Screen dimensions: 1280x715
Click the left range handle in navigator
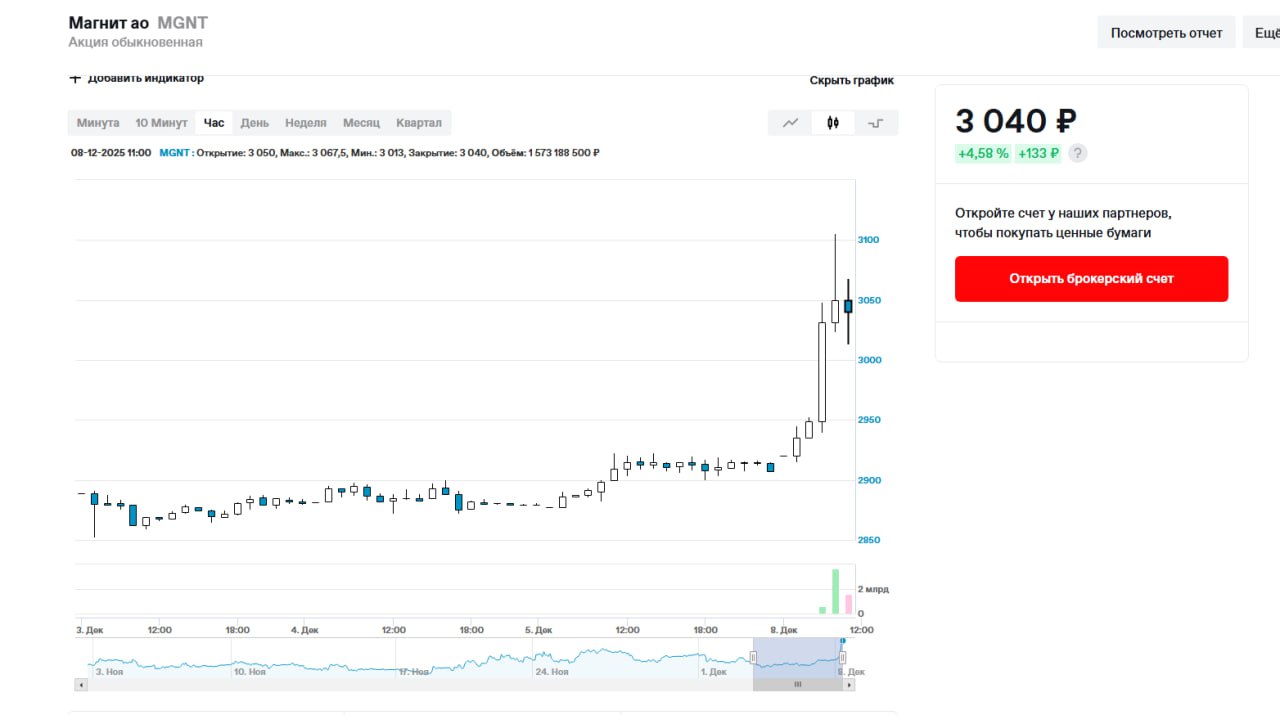click(753, 658)
